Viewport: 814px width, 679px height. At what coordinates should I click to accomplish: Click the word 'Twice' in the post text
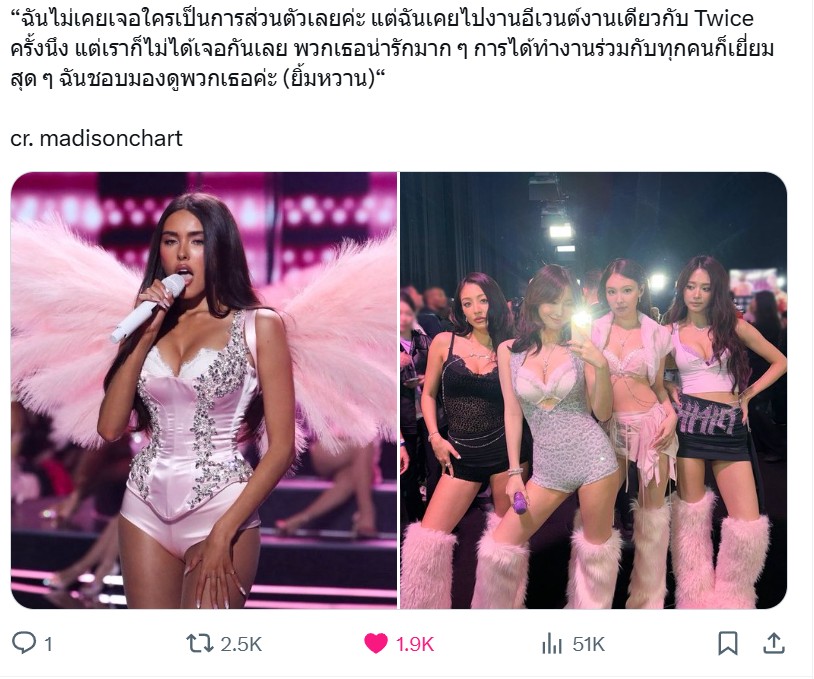tap(724, 19)
